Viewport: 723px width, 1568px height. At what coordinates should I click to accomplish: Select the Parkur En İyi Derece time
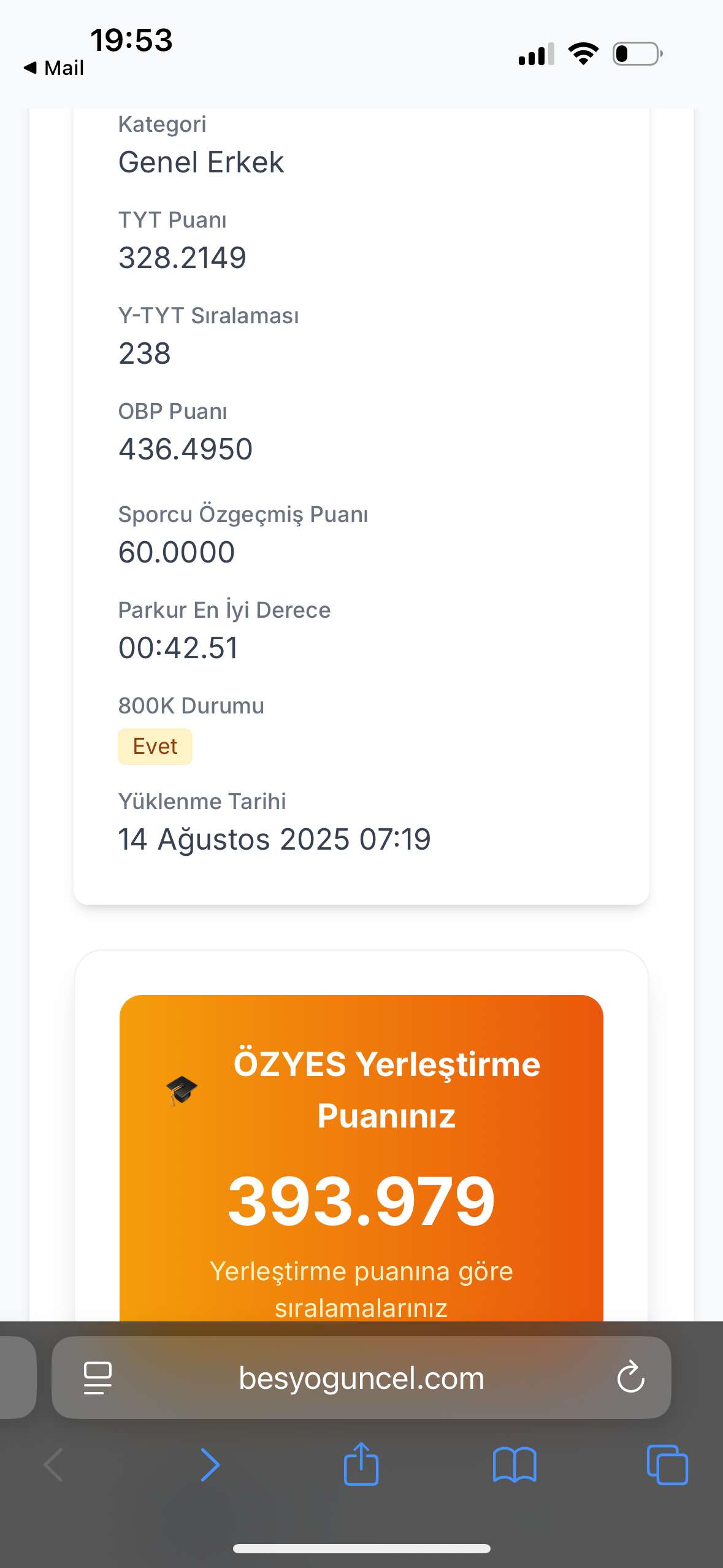pos(178,648)
